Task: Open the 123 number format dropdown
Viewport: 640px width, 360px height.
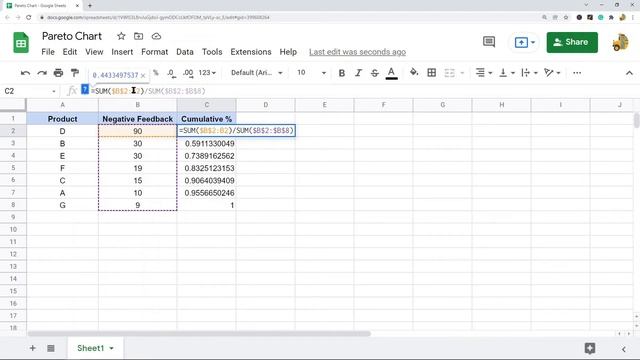Action: [x=207, y=73]
